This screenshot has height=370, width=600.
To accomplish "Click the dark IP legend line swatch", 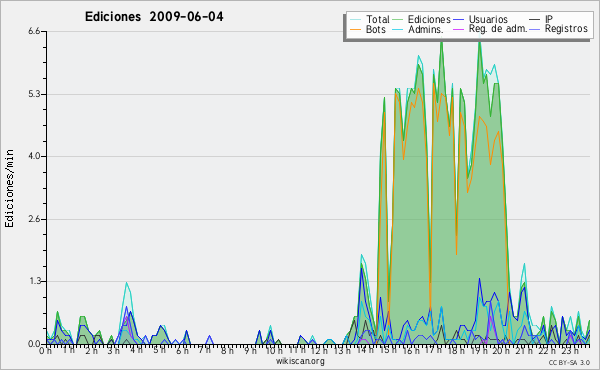I will coord(534,20).
